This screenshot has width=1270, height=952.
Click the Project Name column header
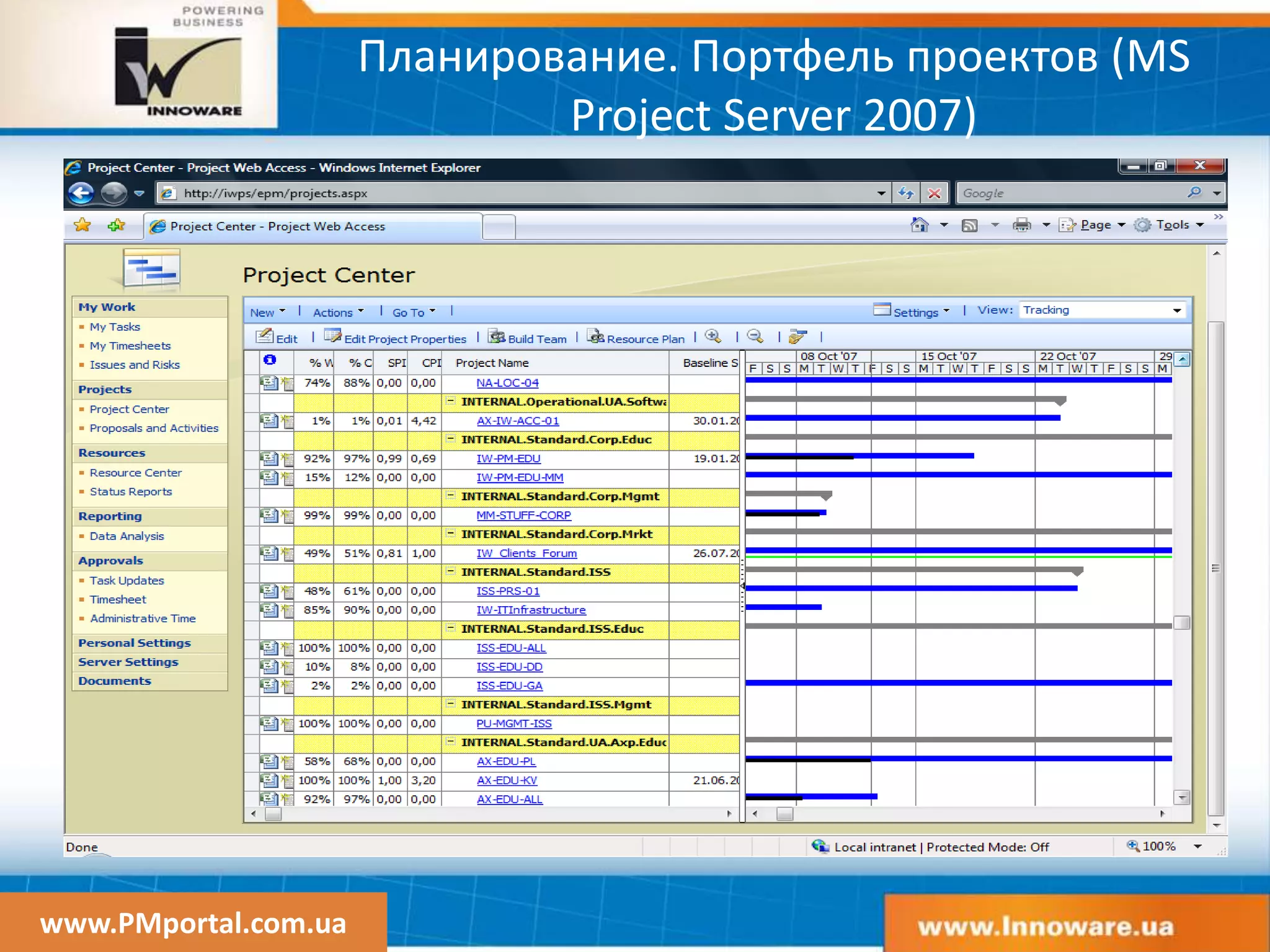[x=555, y=363]
